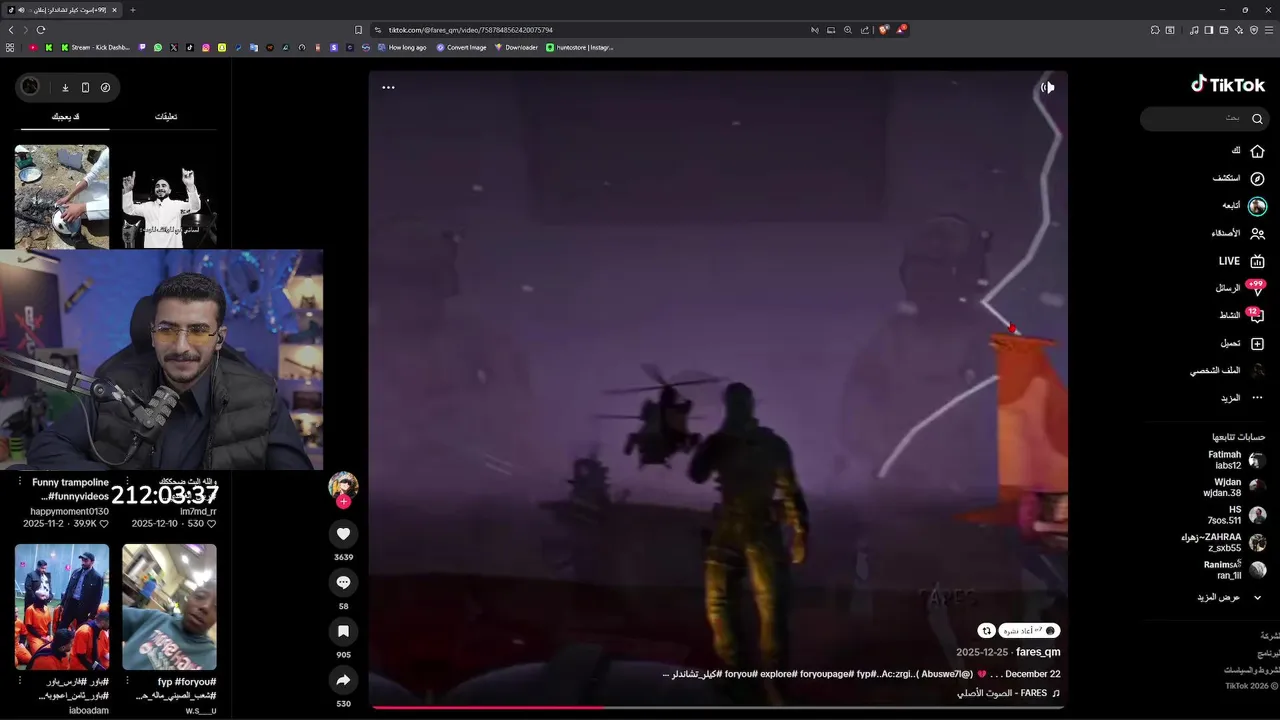The width and height of the screenshot is (1280, 720).
Task: Expand 'عرض المزيد' following accounts list
Action: (x=1229, y=597)
